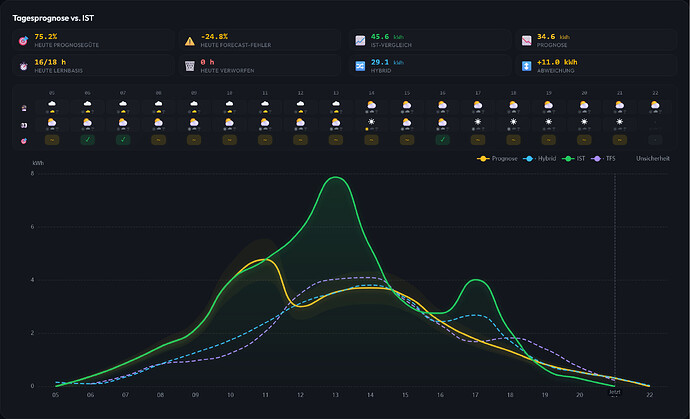This screenshot has height=419, width=690.
Task: Toggle the IST series in legend
Action: click(574, 158)
